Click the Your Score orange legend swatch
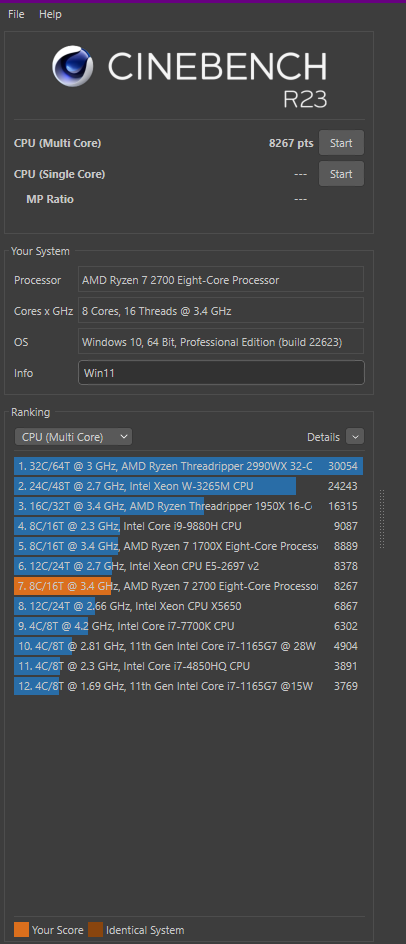Image resolution: width=406 pixels, height=944 pixels. pos(21,930)
